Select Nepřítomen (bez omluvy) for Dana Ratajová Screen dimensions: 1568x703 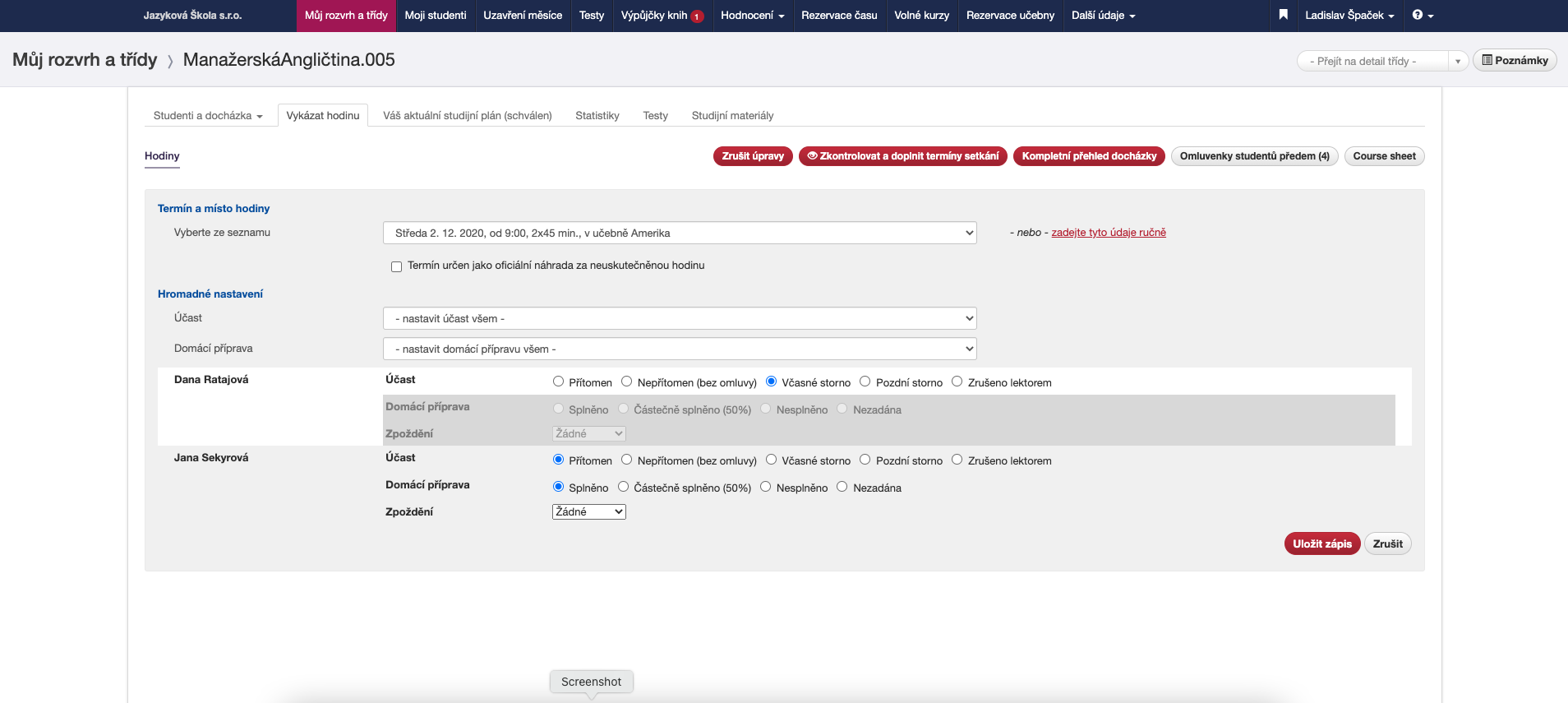click(626, 382)
